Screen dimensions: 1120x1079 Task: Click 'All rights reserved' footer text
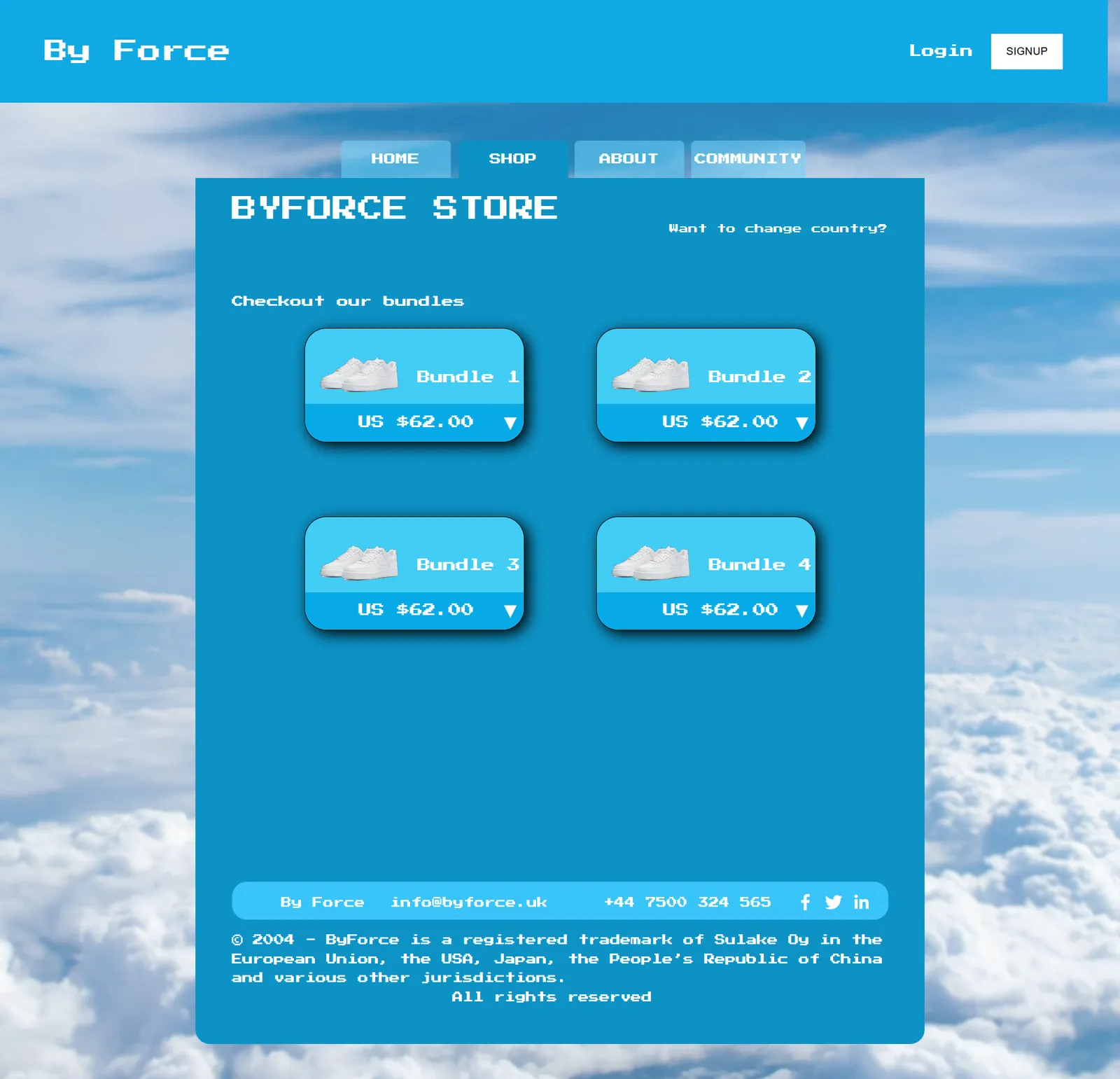[x=552, y=996]
